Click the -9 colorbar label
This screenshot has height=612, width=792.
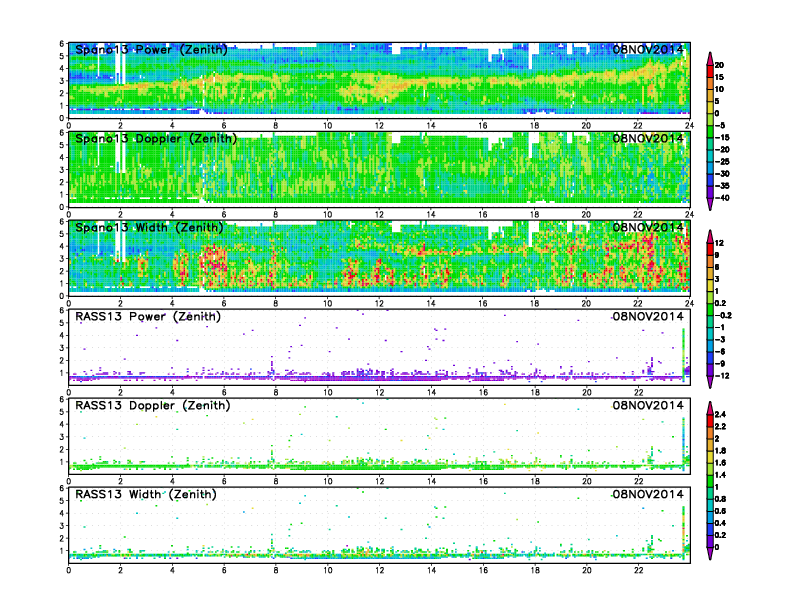pyautogui.click(x=720, y=364)
